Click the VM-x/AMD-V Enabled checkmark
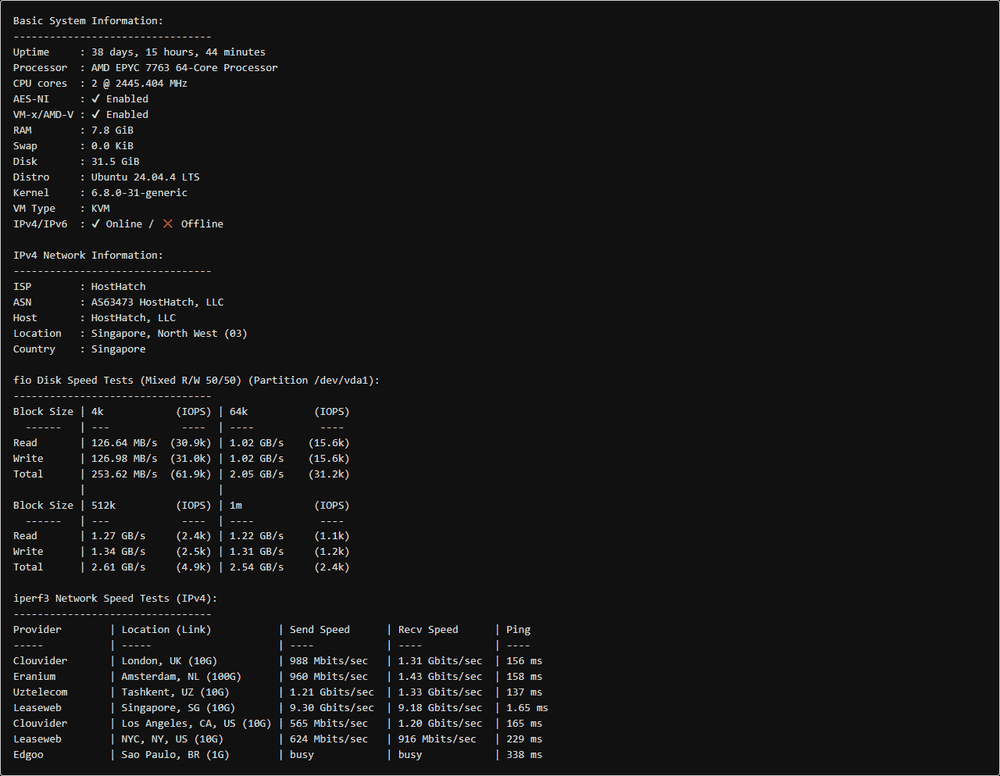The height and width of the screenshot is (776, 1000). pos(96,114)
